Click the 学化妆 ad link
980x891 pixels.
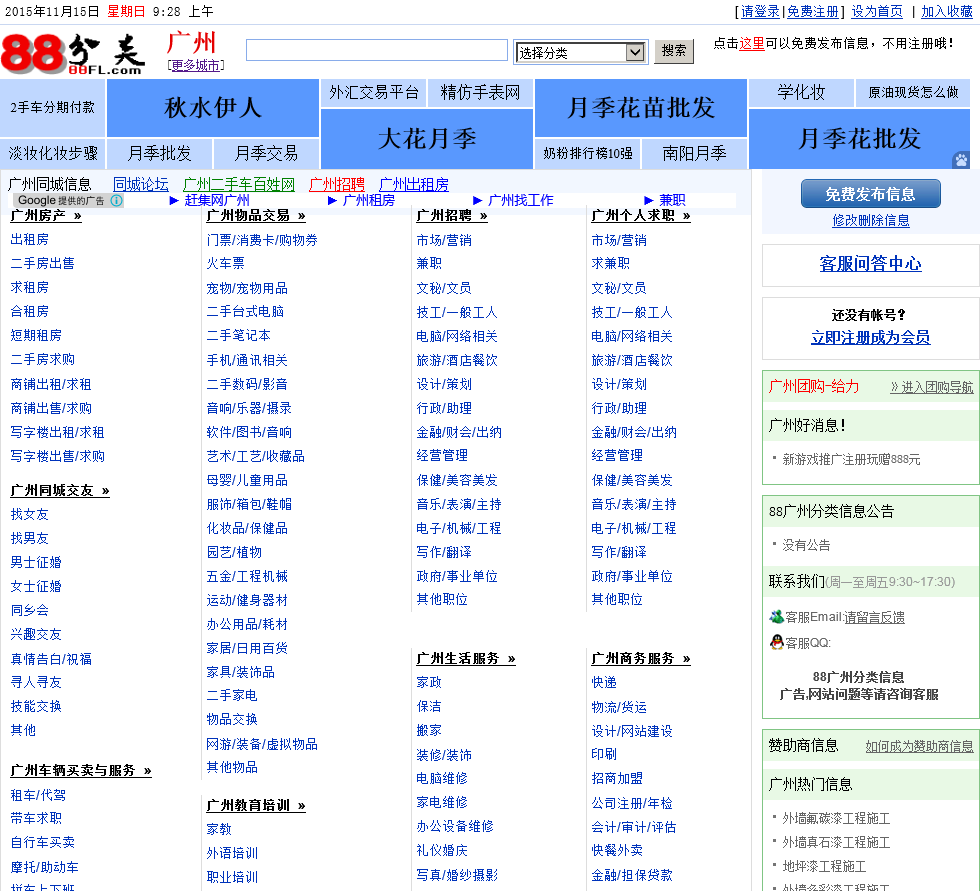pyautogui.click(x=801, y=92)
